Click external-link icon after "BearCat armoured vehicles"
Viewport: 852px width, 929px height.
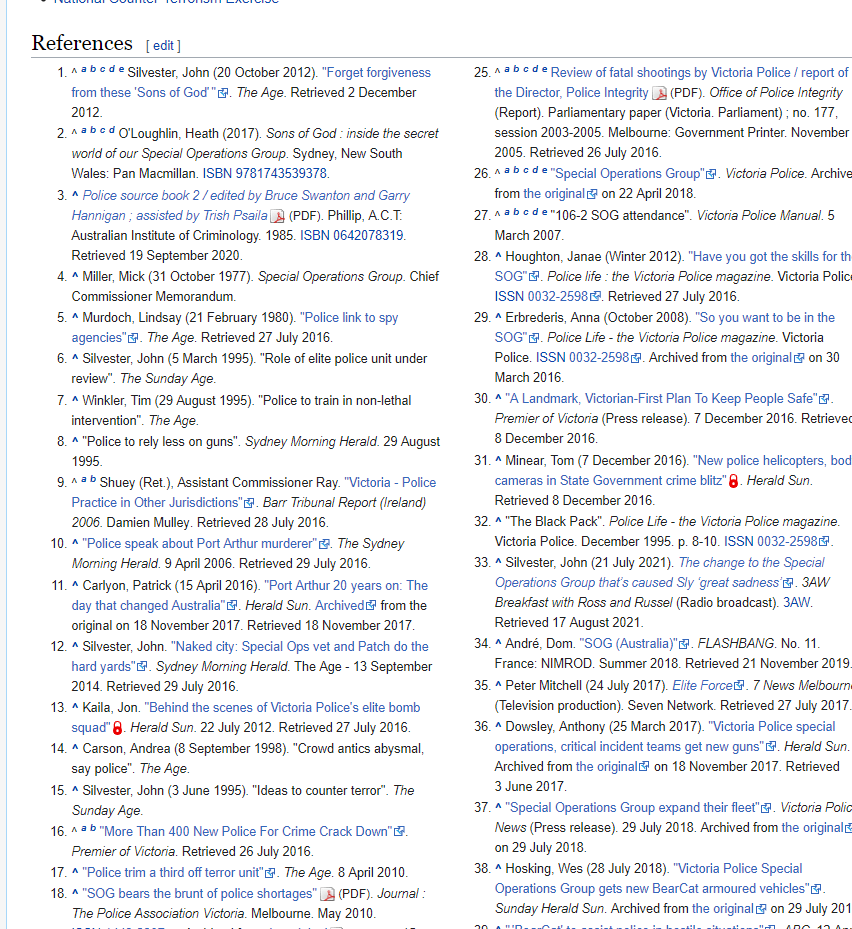pyautogui.click(x=816, y=889)
